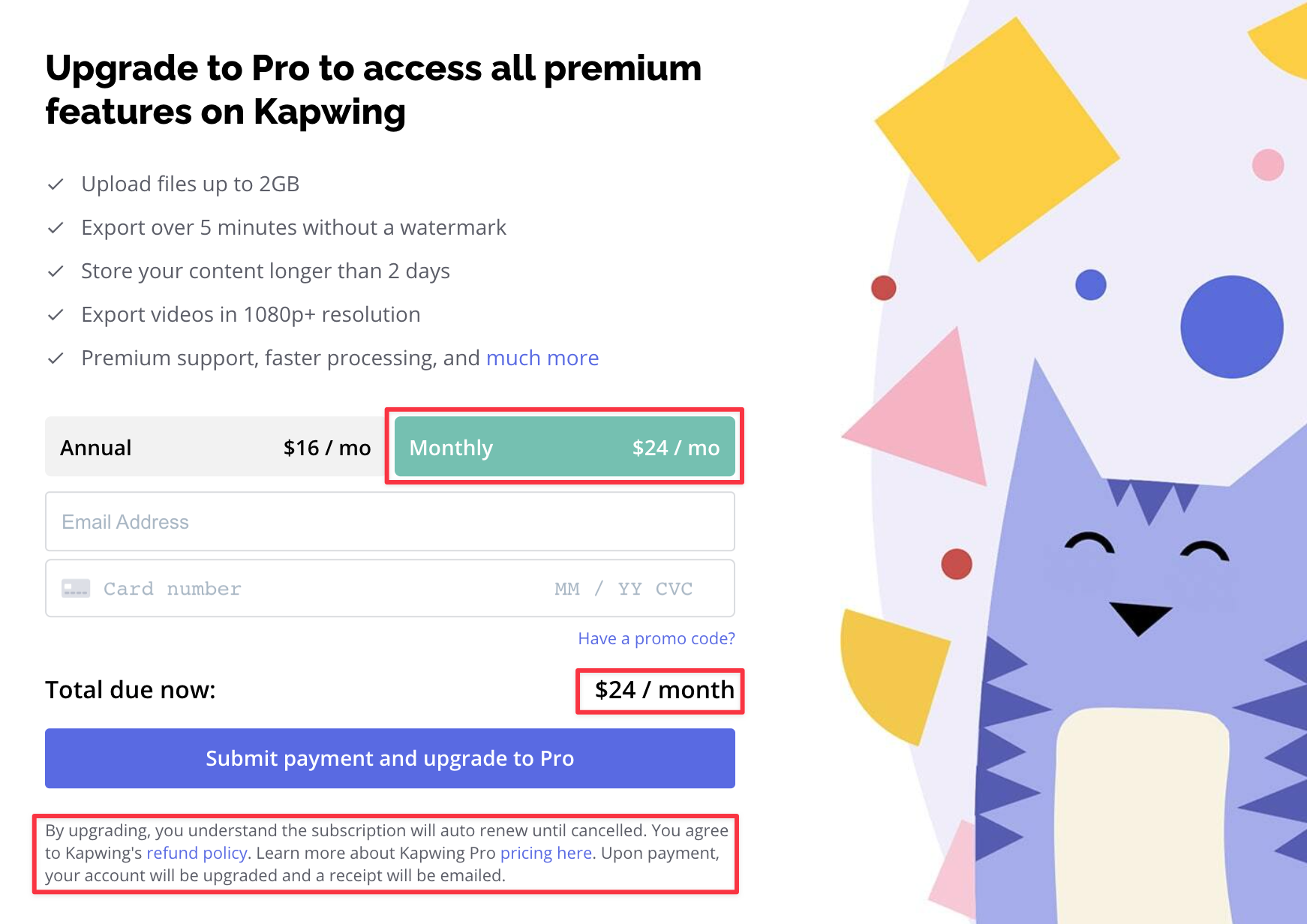
Task: Select the Monthly $24/mo billing option
Action: point(564,448)
